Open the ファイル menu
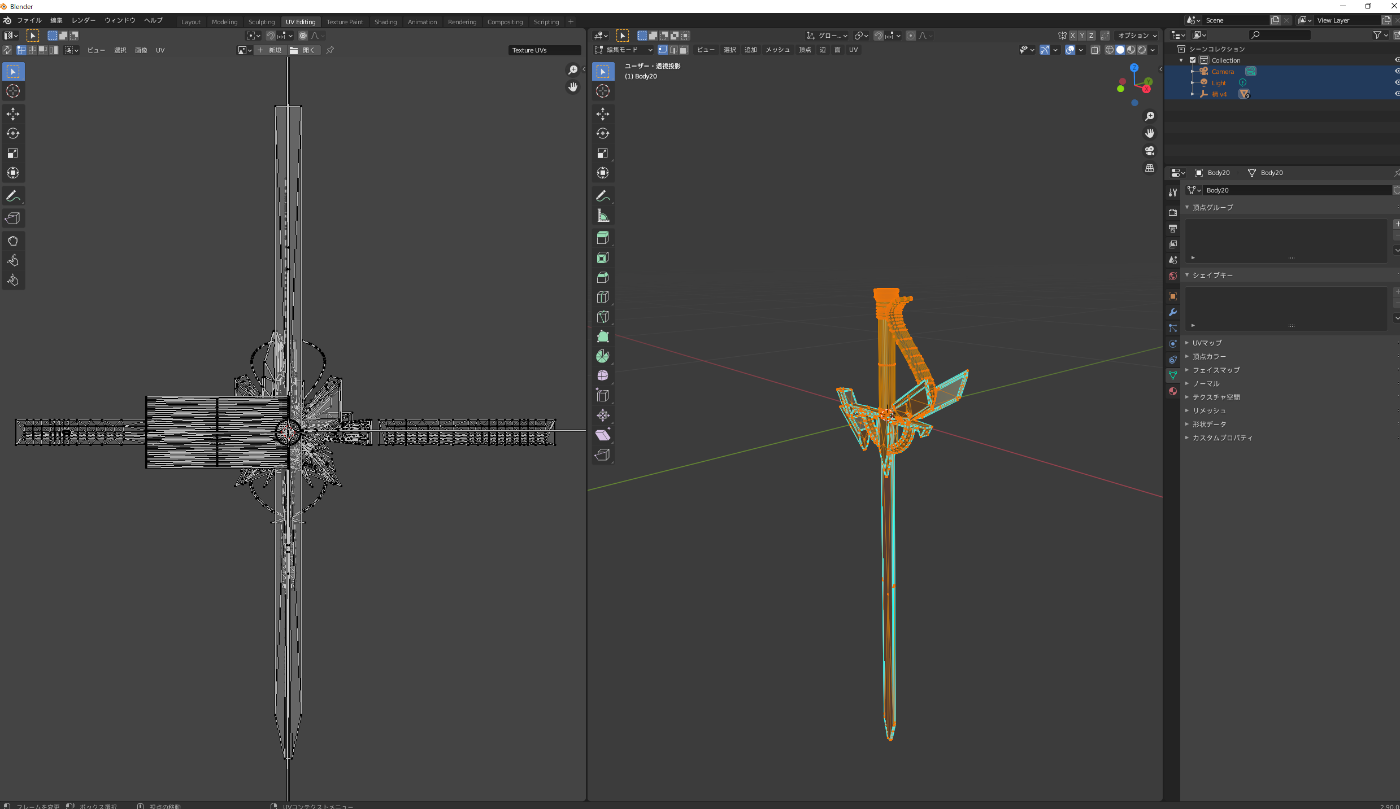This screenshot has width=1400, height=809. coord(29,20)
